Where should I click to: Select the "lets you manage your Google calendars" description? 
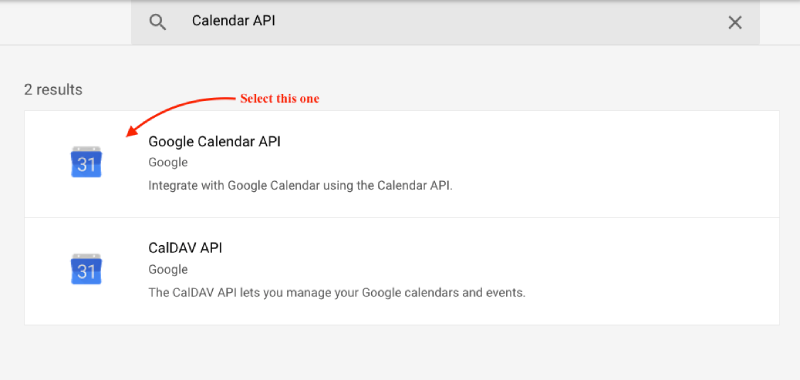coord(337,293)
